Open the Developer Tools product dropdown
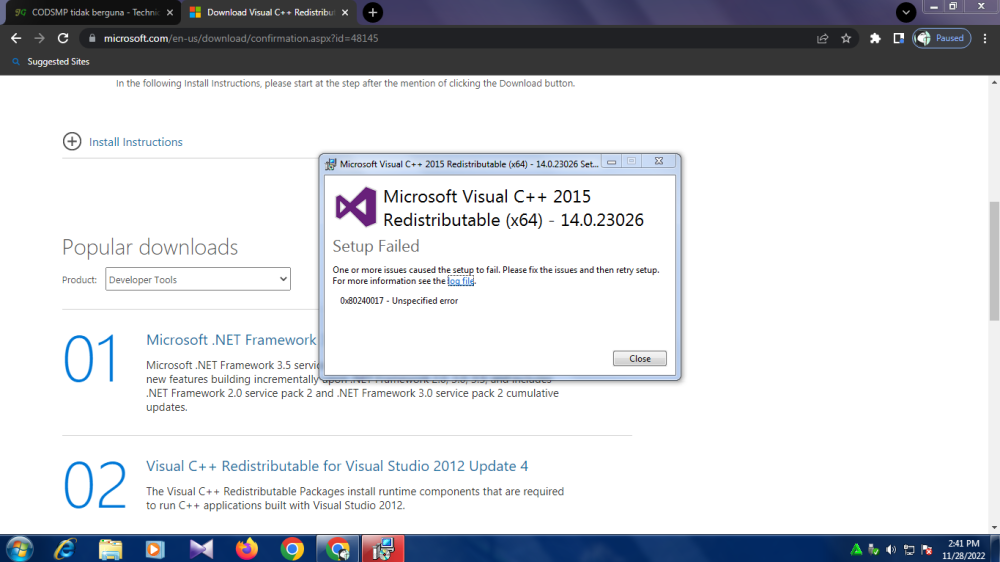This screenshot has width=1000, height=562. (x=198, y=279)
